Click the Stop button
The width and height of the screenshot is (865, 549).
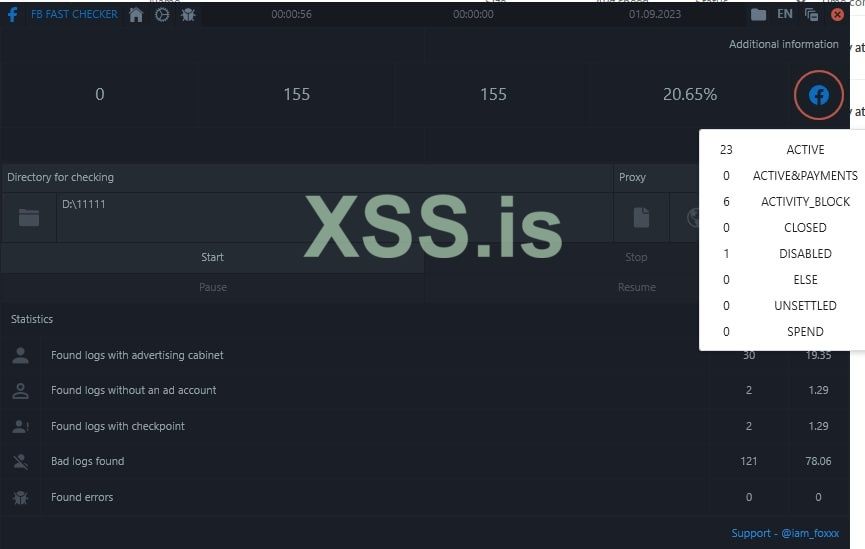636,257
